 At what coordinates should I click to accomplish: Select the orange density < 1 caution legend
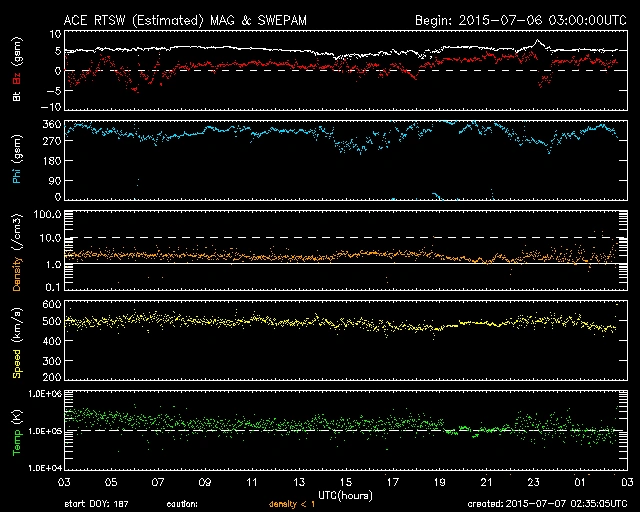(x=293, y=505)
